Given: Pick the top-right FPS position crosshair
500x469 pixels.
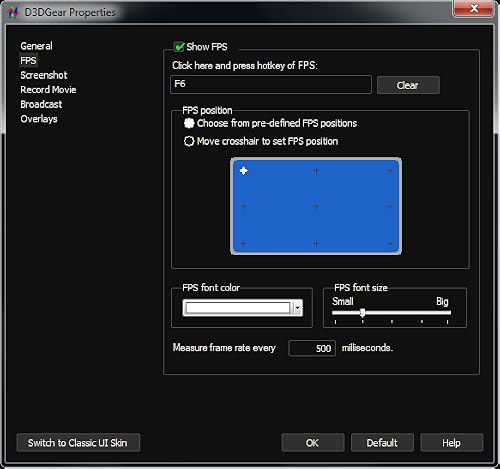Looking at the screenshot, I should pyautogui.click(x=389, y=171).
